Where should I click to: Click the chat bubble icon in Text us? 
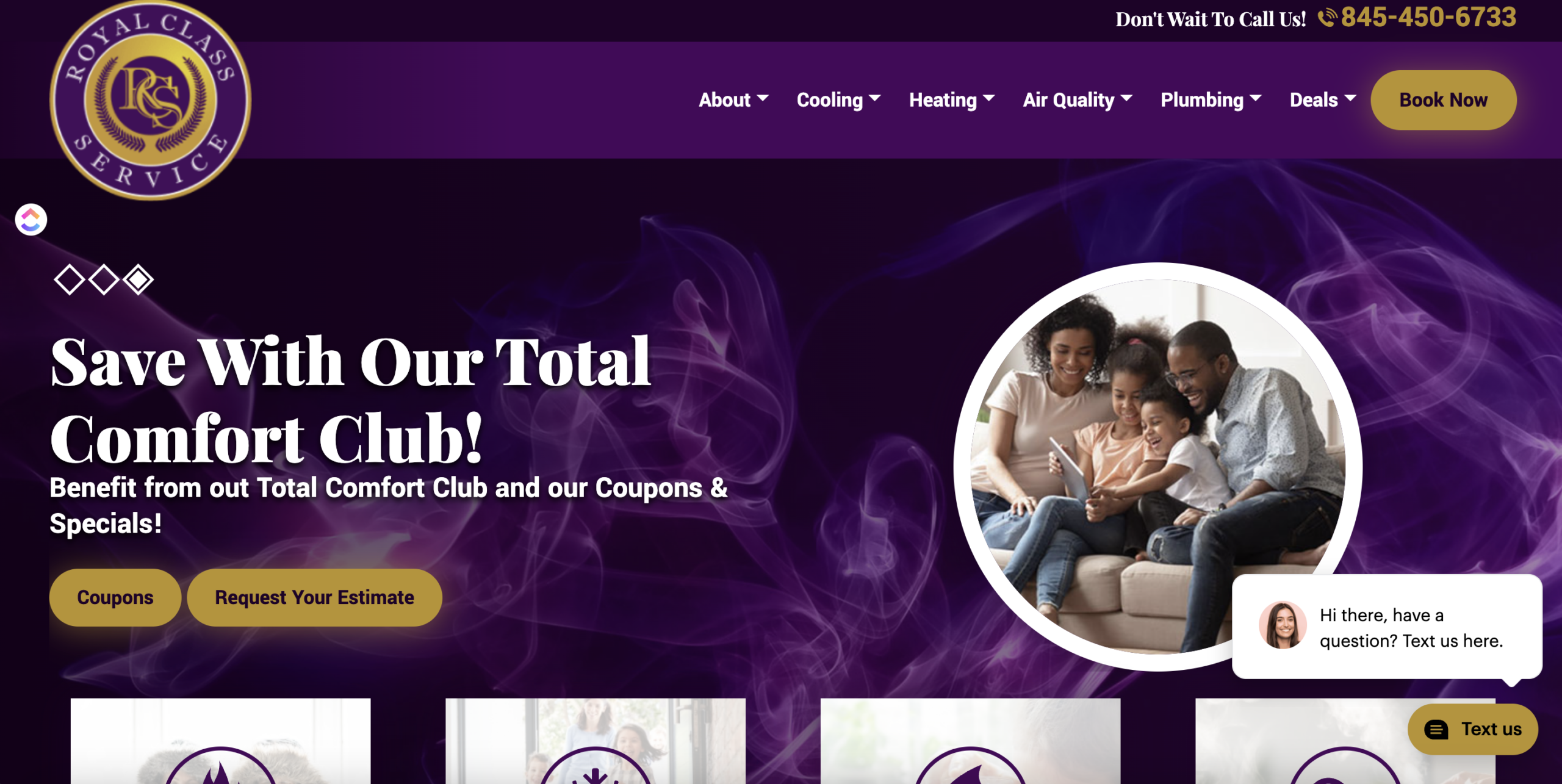[1436, 729]
